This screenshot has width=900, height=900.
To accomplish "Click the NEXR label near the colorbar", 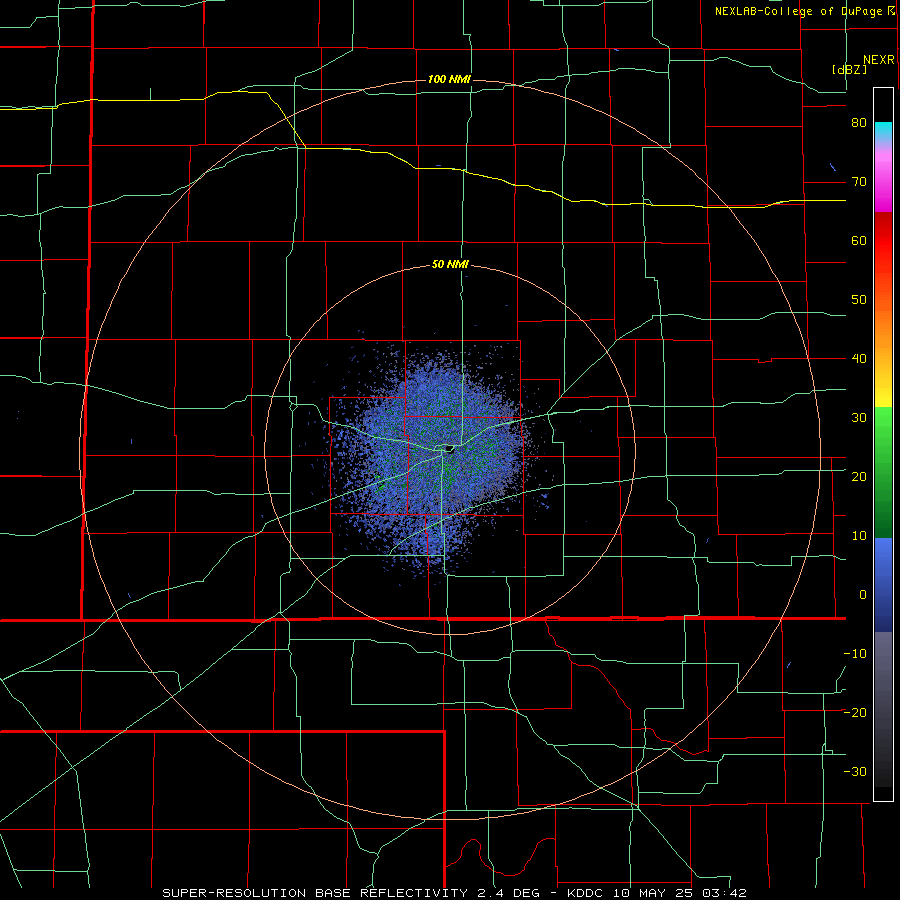I will click(x=879, y=60).
